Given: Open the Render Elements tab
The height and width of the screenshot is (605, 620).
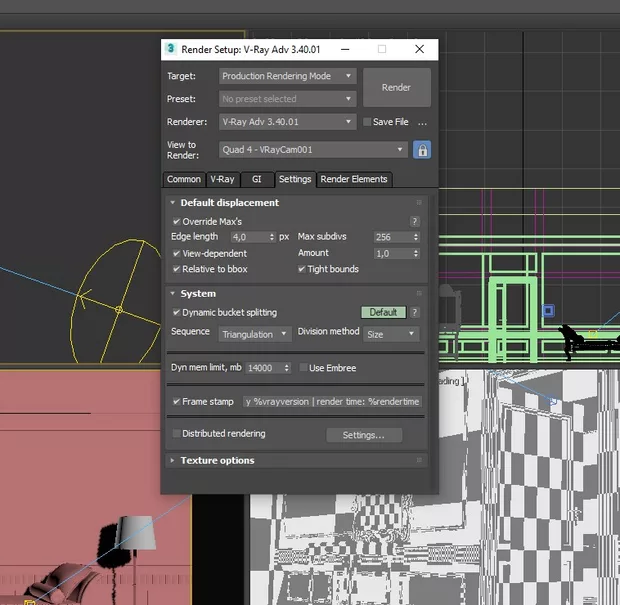Looking at the screenshot, I should click(353, 179).
